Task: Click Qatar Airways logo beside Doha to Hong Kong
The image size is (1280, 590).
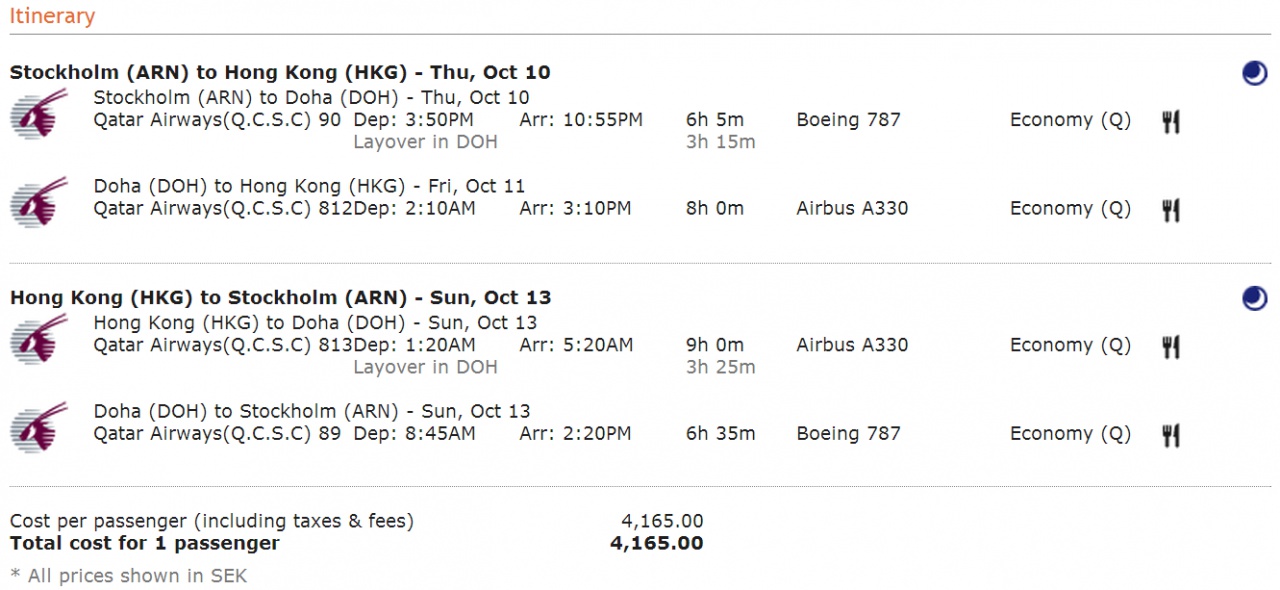Action: pos(40,202)
